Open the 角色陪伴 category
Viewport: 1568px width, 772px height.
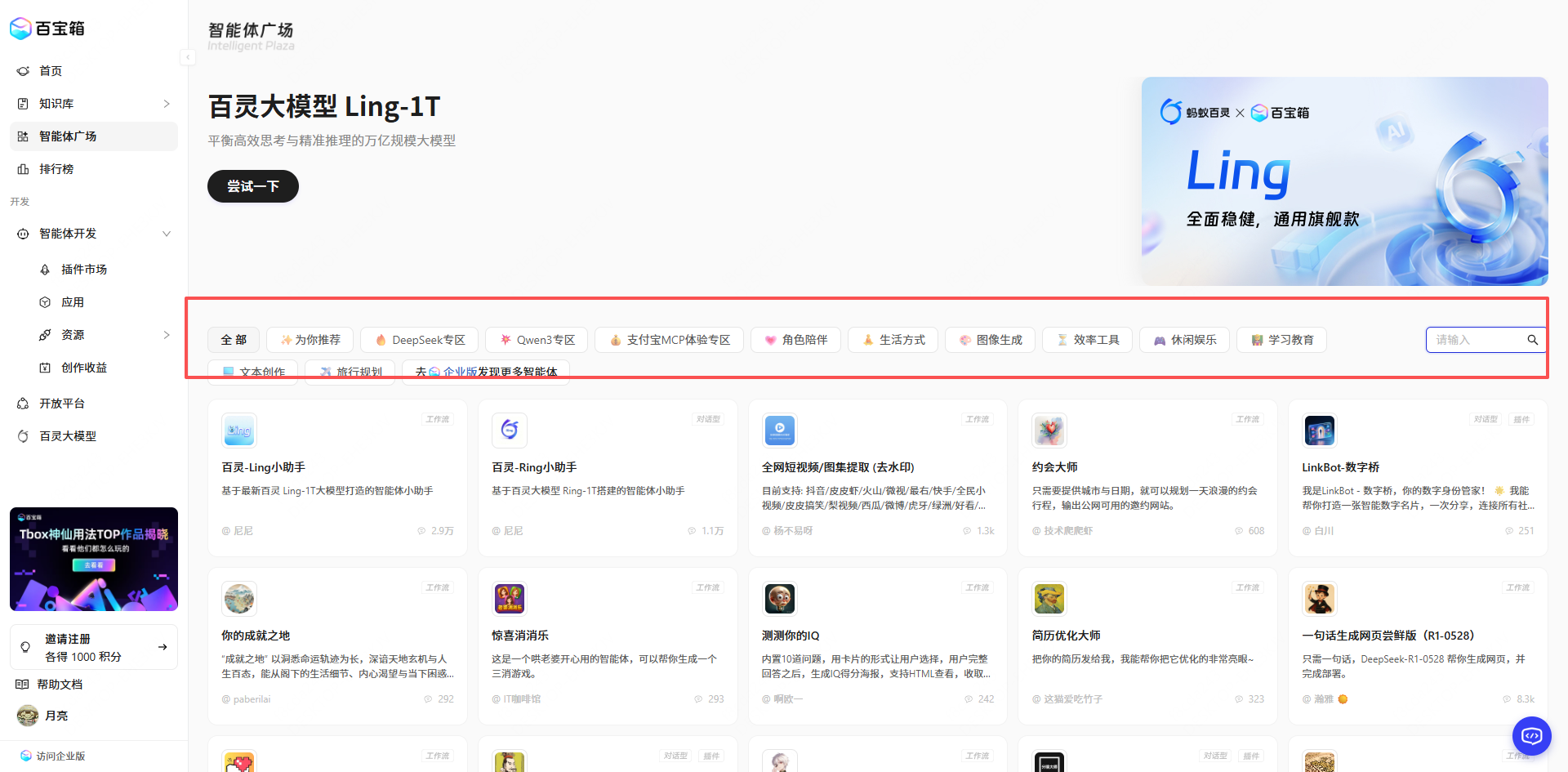[x=795, y=340]
